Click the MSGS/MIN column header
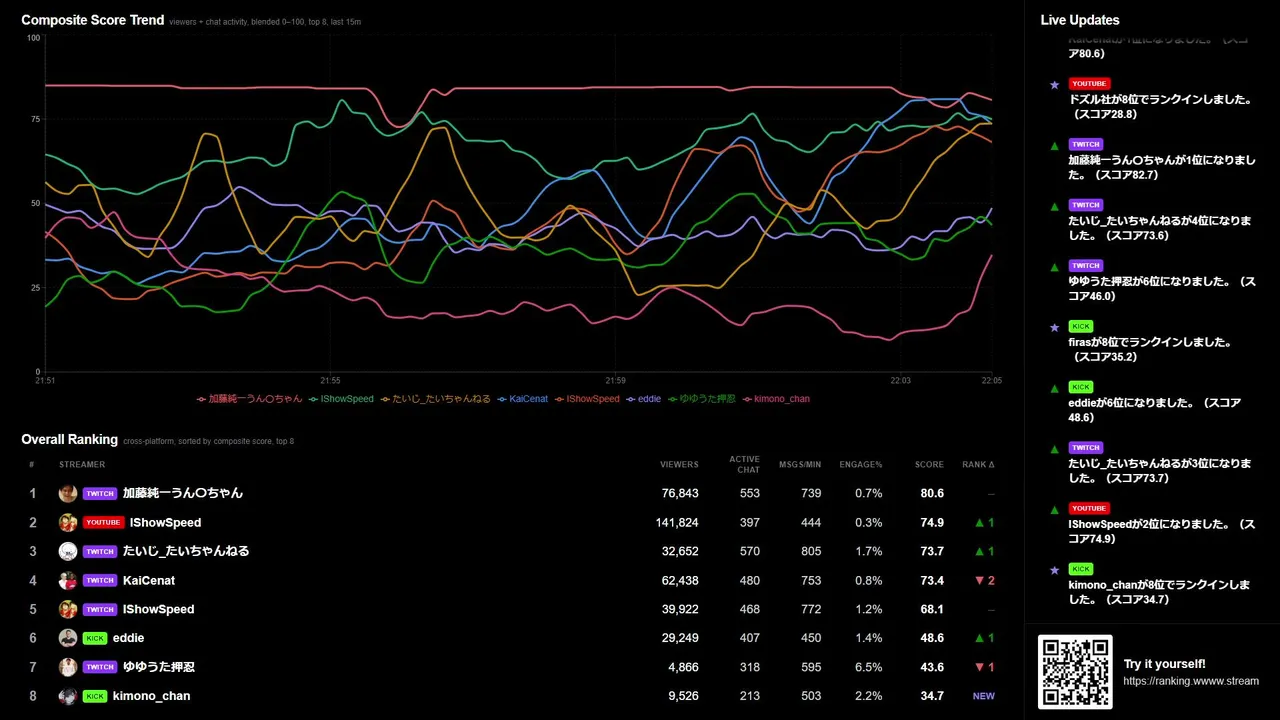 click(x=801, y=465)
